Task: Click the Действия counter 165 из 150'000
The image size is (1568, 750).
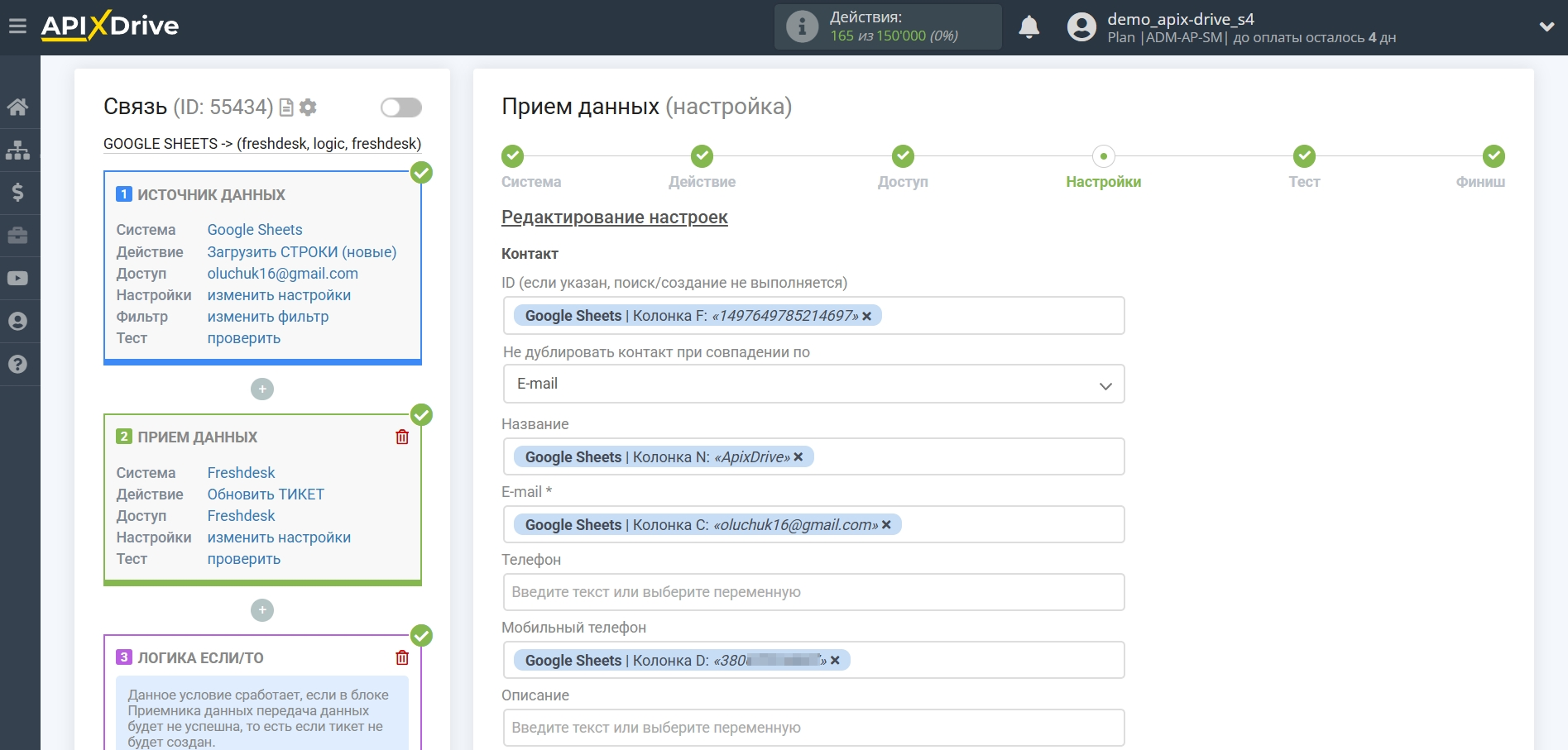Action: point(894,36)
